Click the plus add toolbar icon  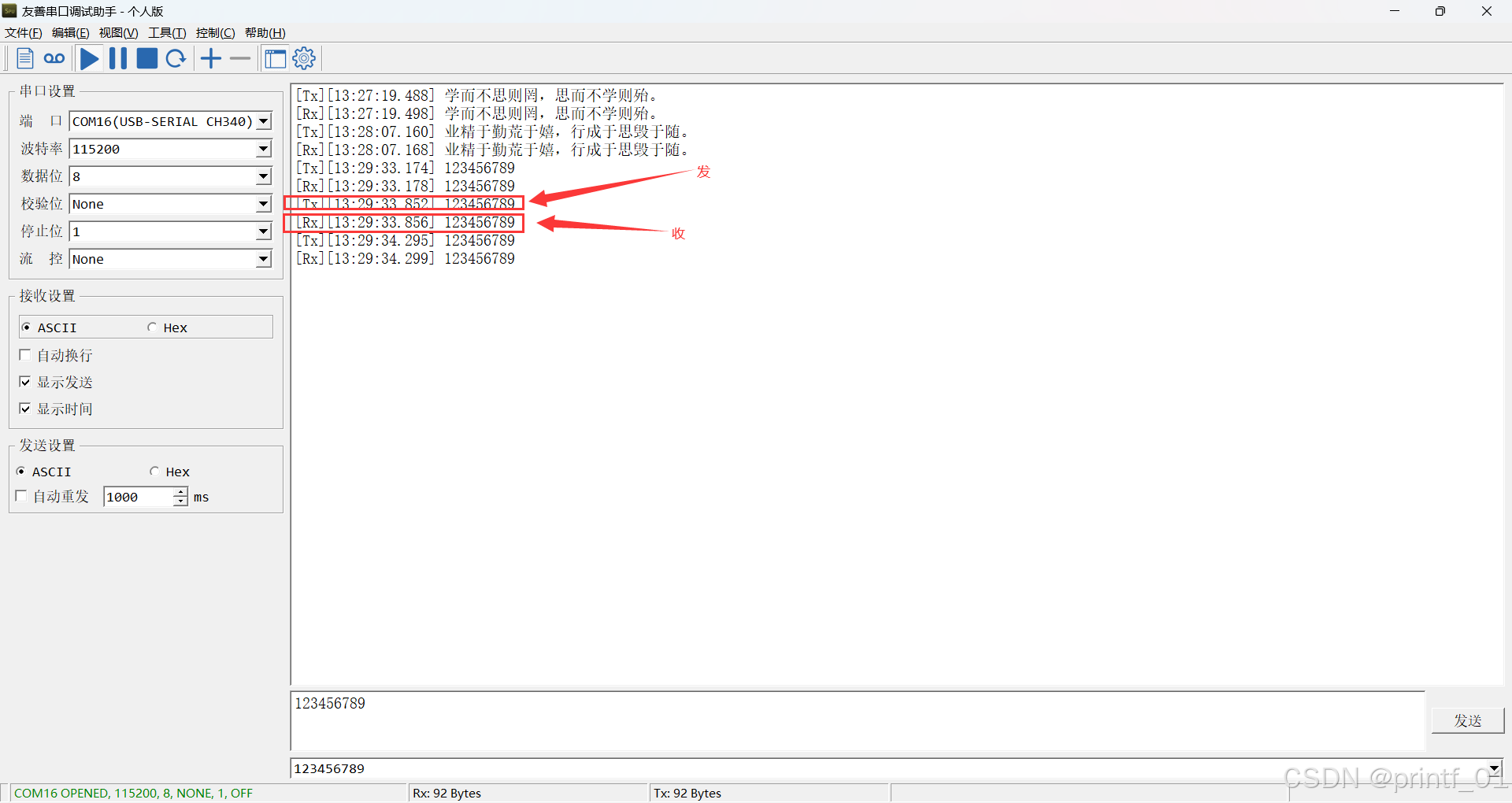(211, 58)
